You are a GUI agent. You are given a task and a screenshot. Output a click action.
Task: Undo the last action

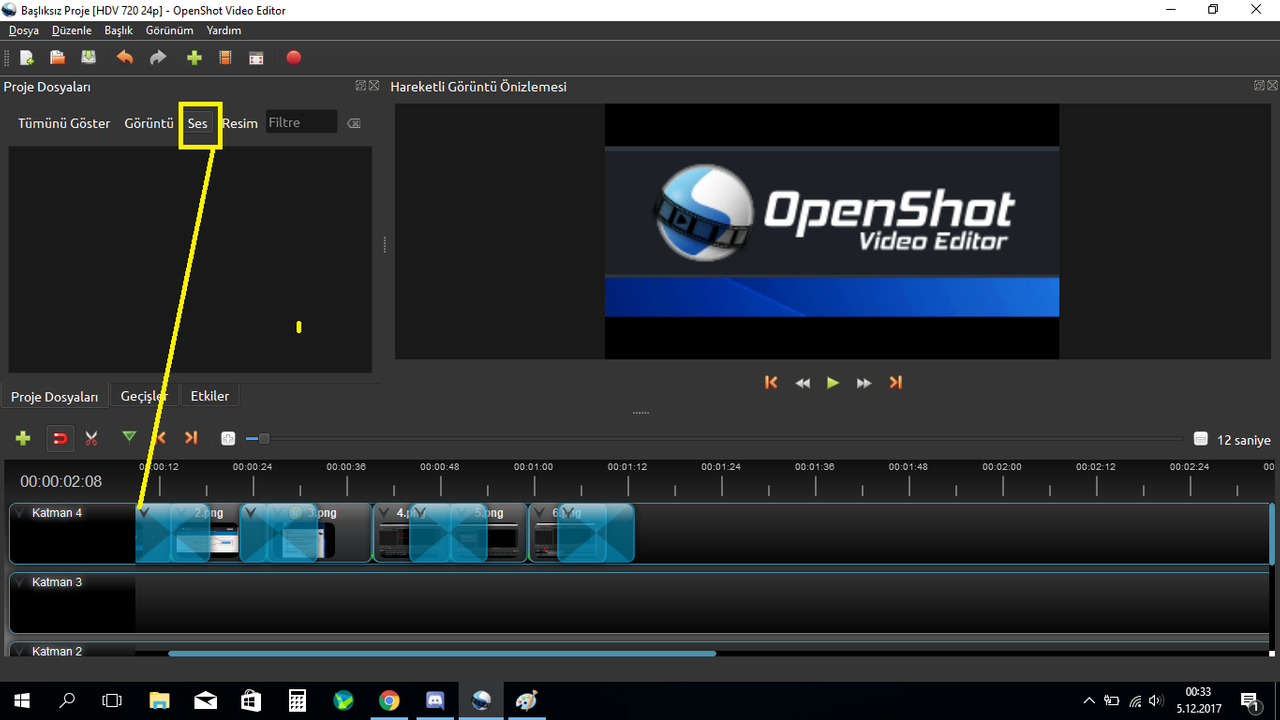click(x=125, y=58)
